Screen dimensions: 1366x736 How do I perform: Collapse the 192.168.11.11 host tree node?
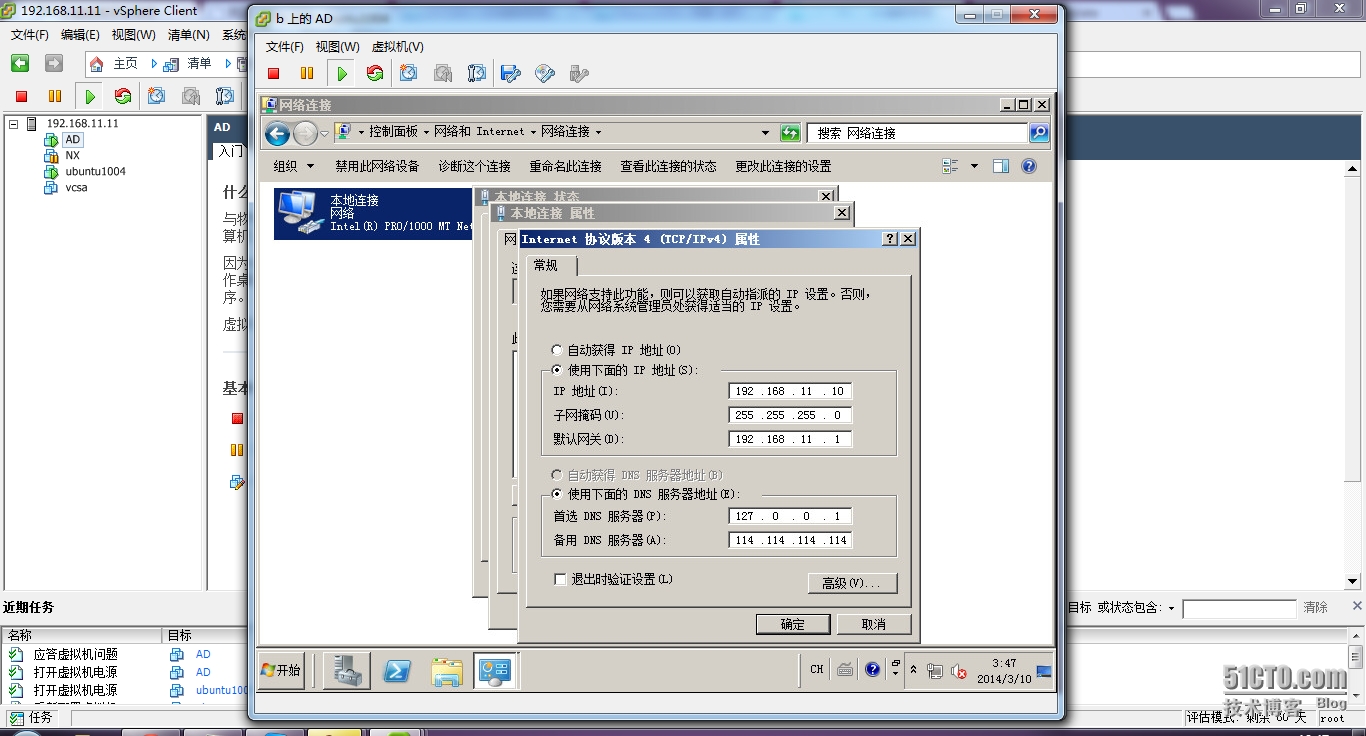[13, 124]
